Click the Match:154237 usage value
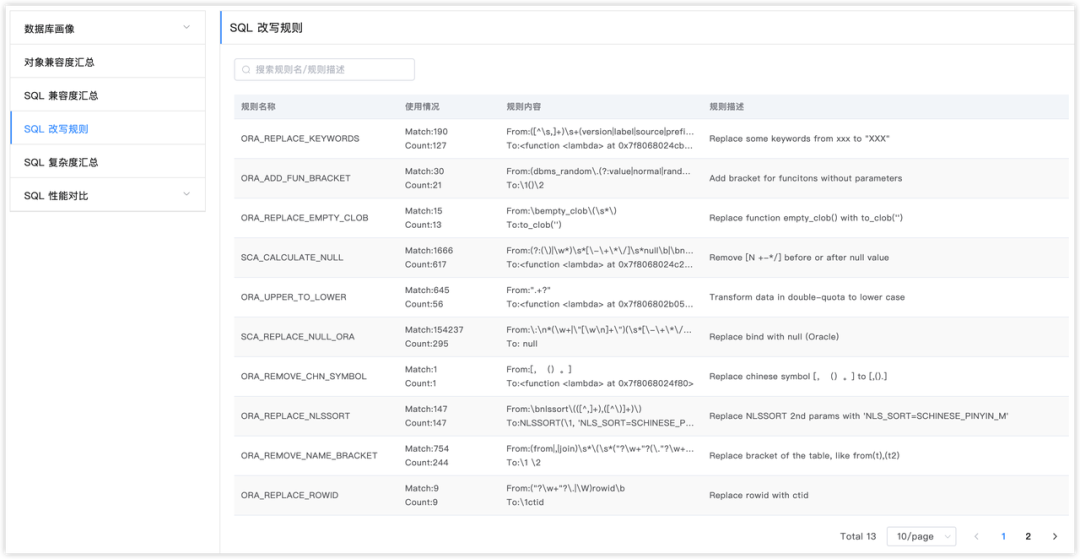The width and height of the screenshot is (1080, 559). pos(434,330)
